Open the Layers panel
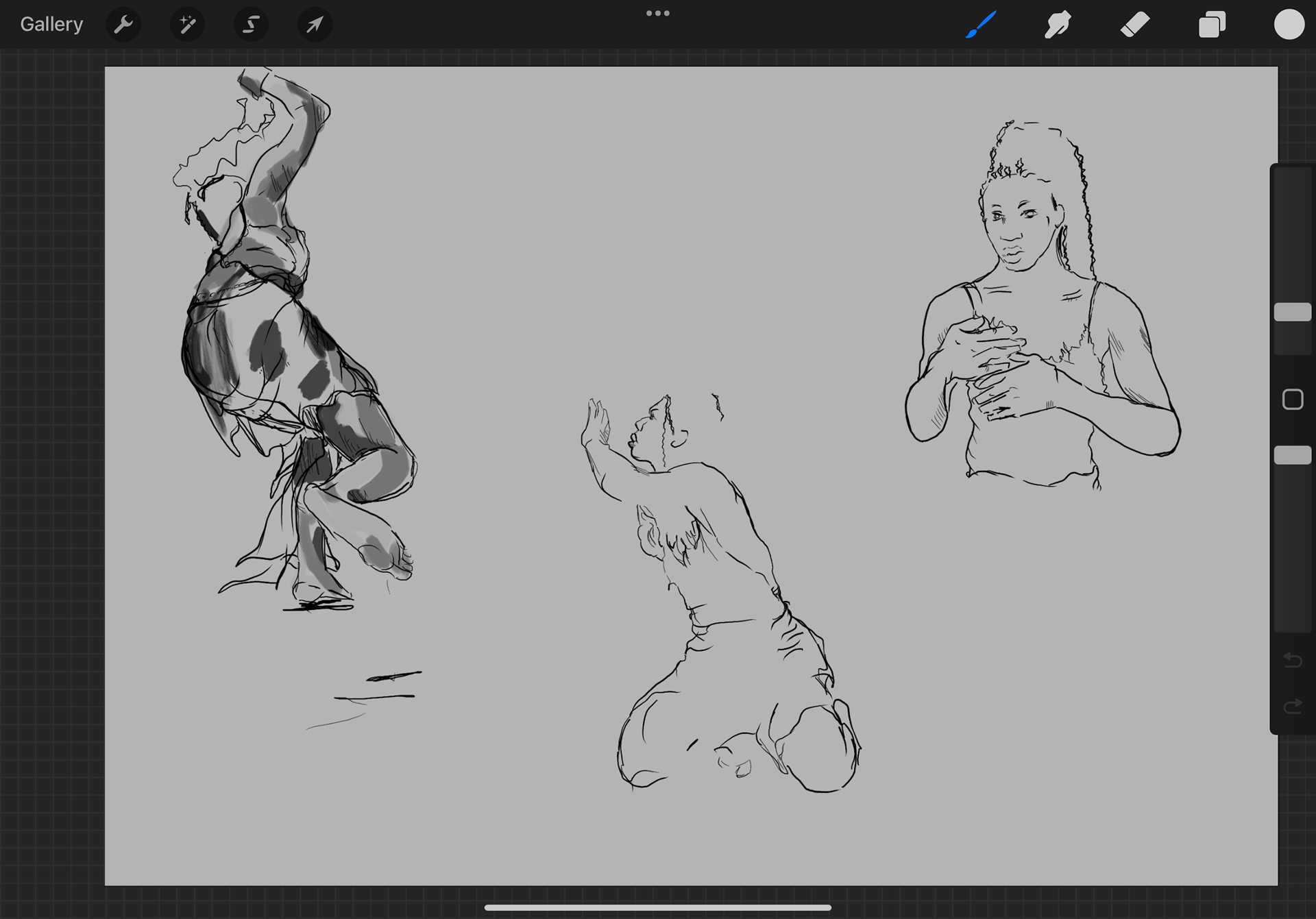1316x919 pixels. 1212,25
